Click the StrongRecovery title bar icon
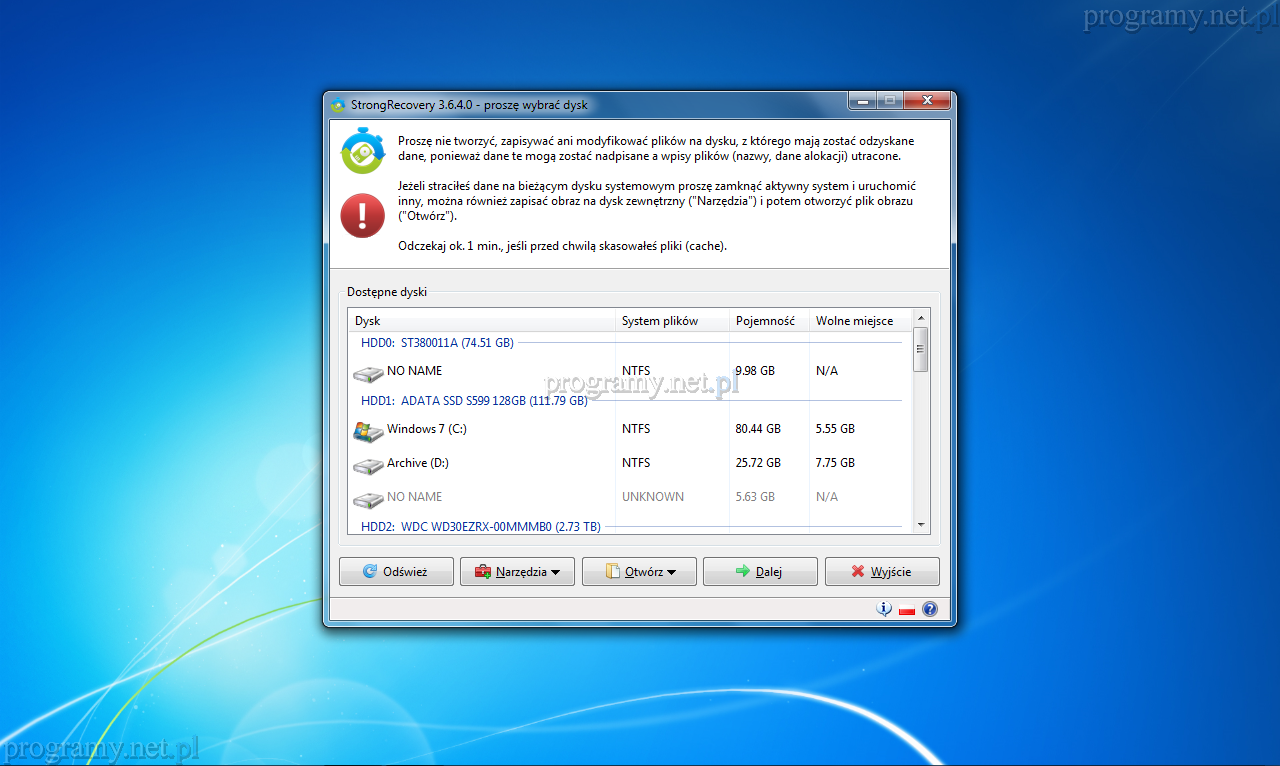The width and height of the screenshot is (1280, 766). pyautogui.click(x=338, y=105)
